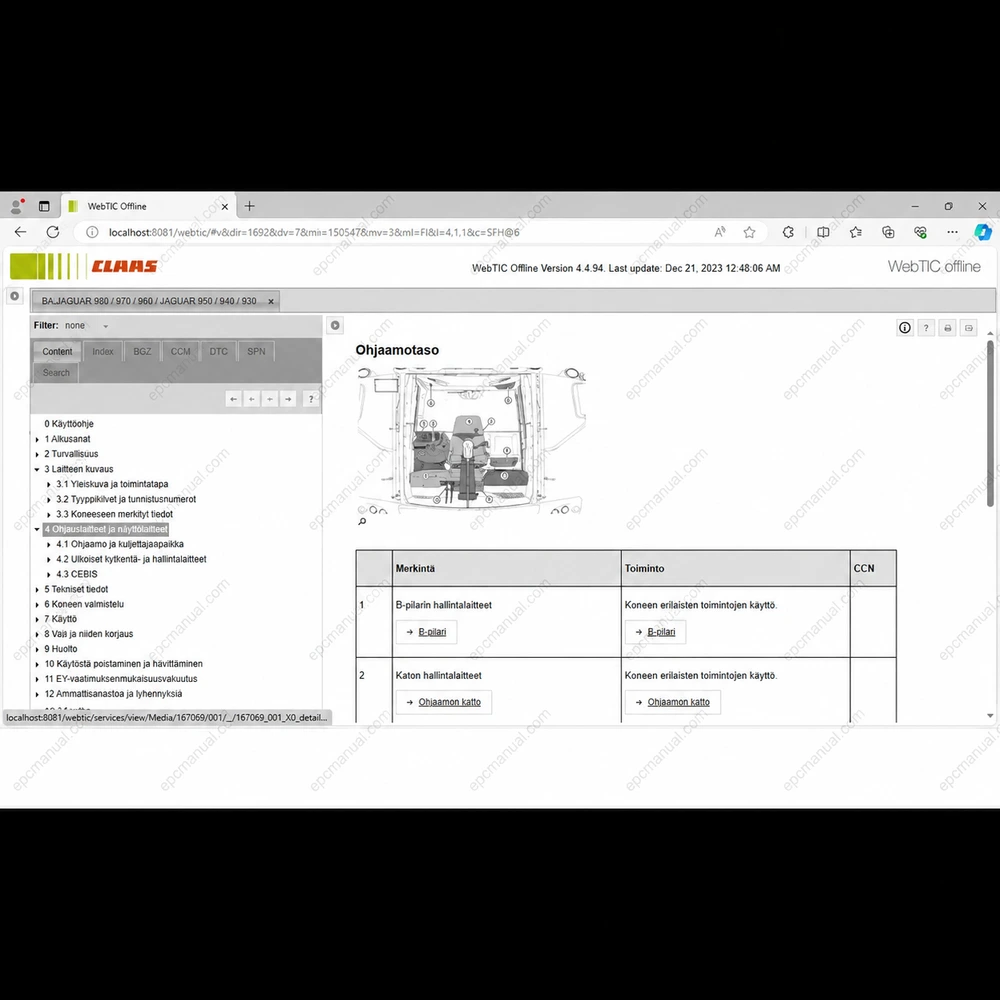Switch to the SPN tab
The height and width of the screenshot is (1000, 1000).
[256, 351]
